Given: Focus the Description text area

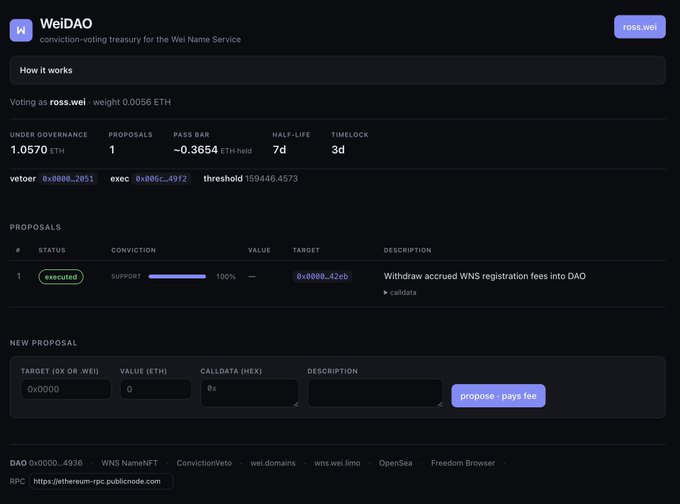Looking at the screenshot, I should pos(375,393).
